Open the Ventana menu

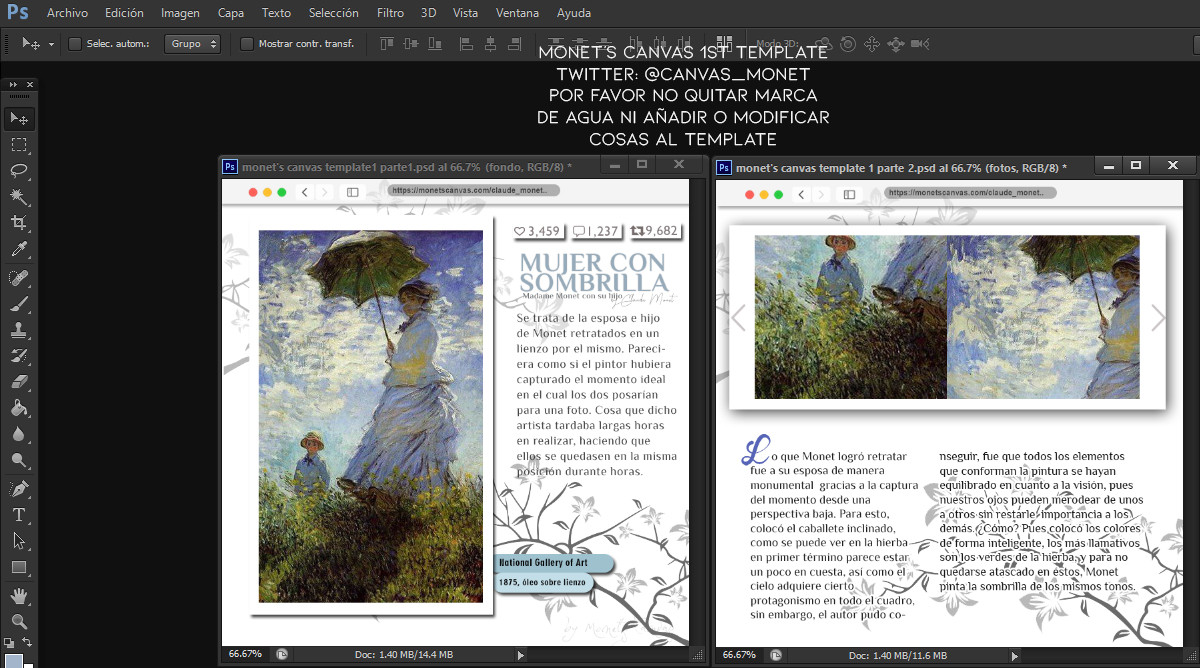pos(518,13)
